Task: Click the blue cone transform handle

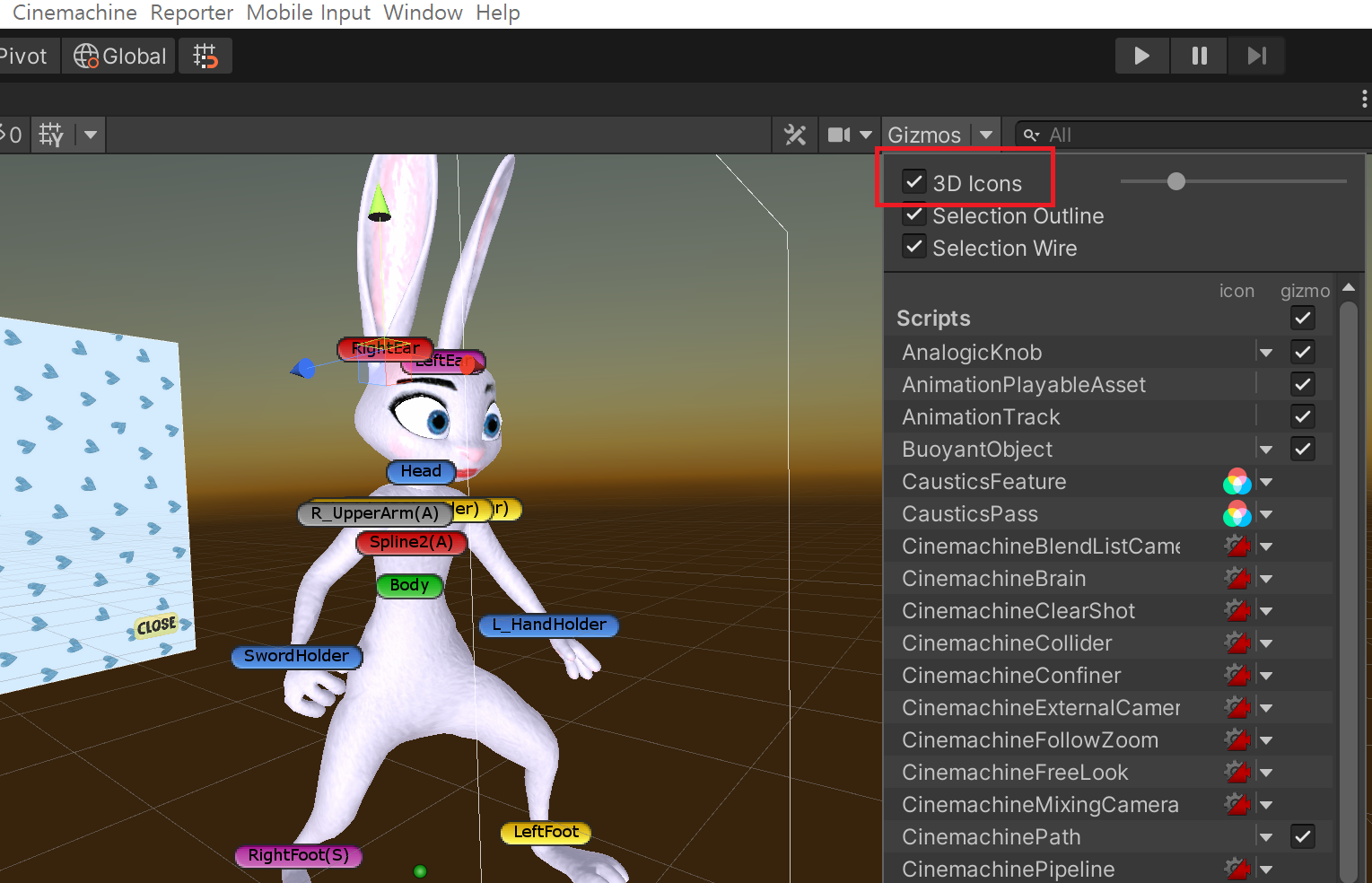Action: tap(303, 368)
